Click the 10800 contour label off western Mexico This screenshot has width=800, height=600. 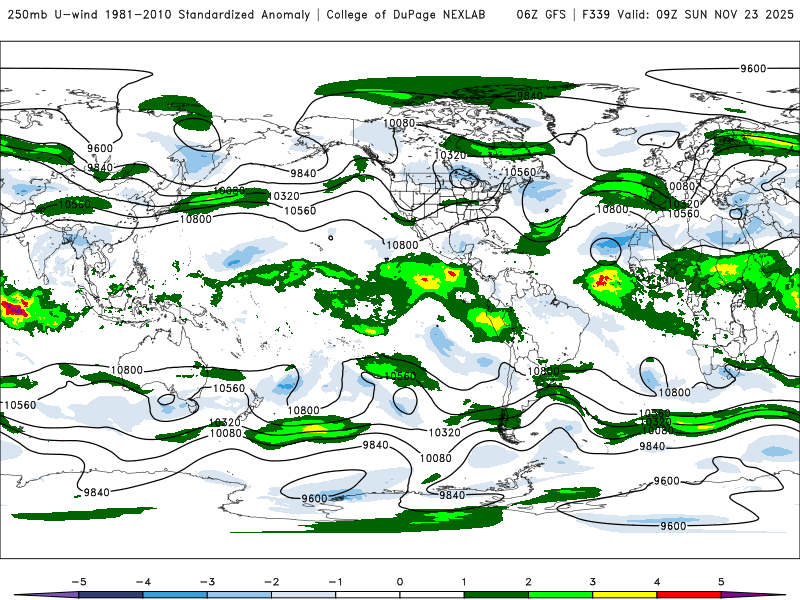point(403,245)
